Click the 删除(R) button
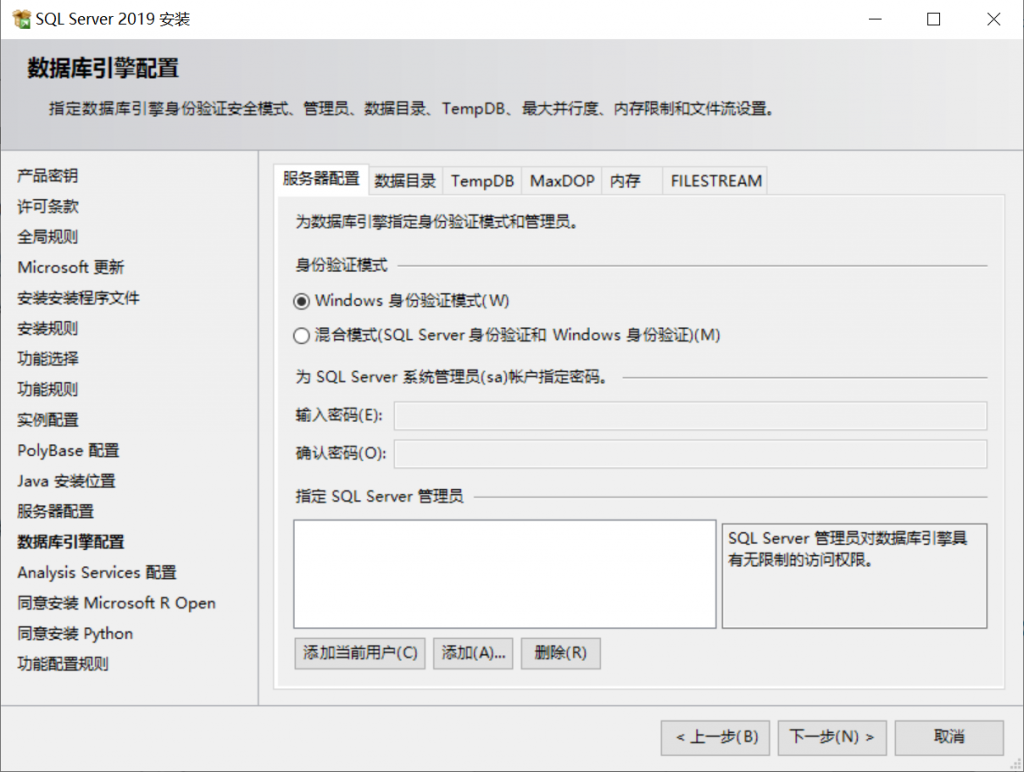The height and width of the screenshot is (772, 1024). pos(560,653)
